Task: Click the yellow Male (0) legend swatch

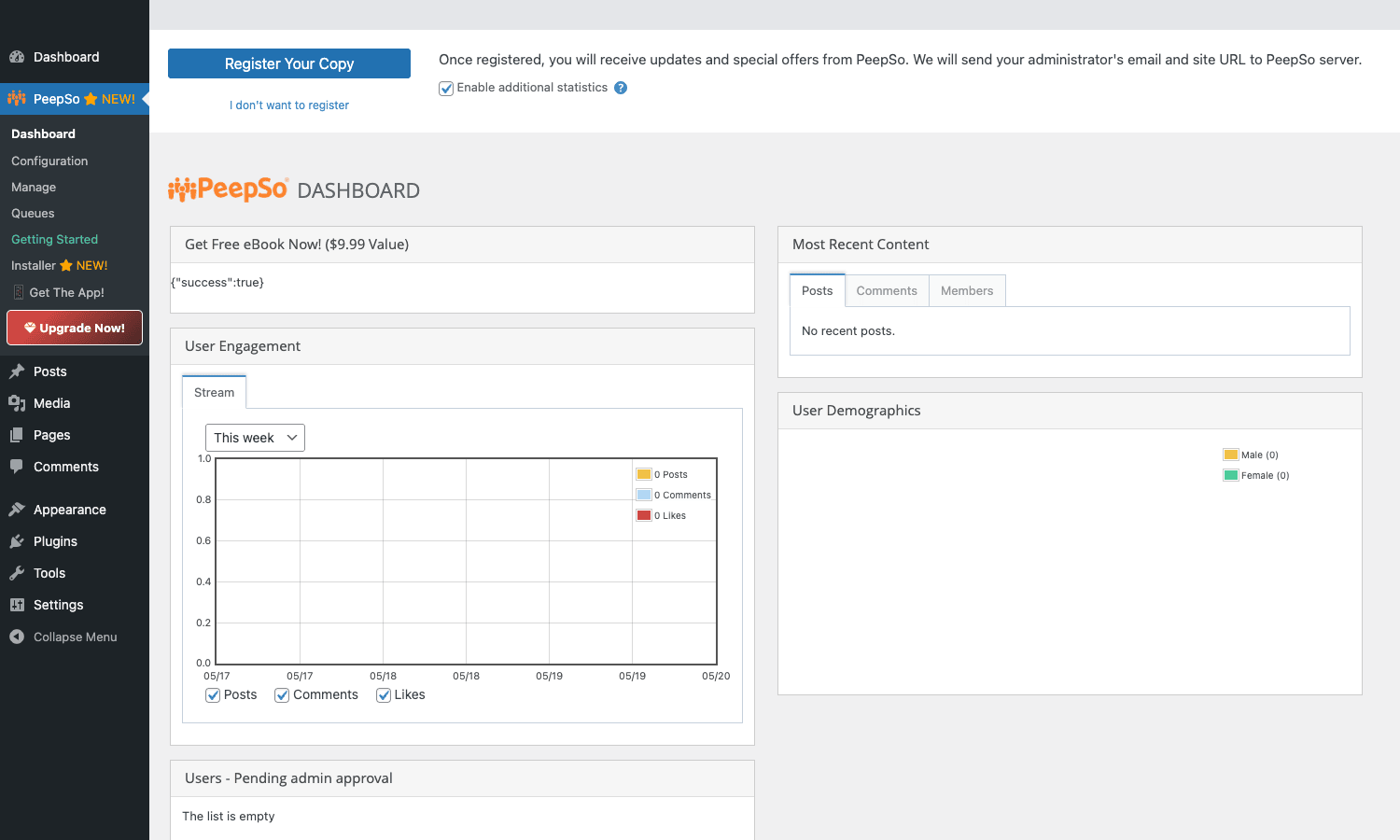Action: tap(1231, 455)
